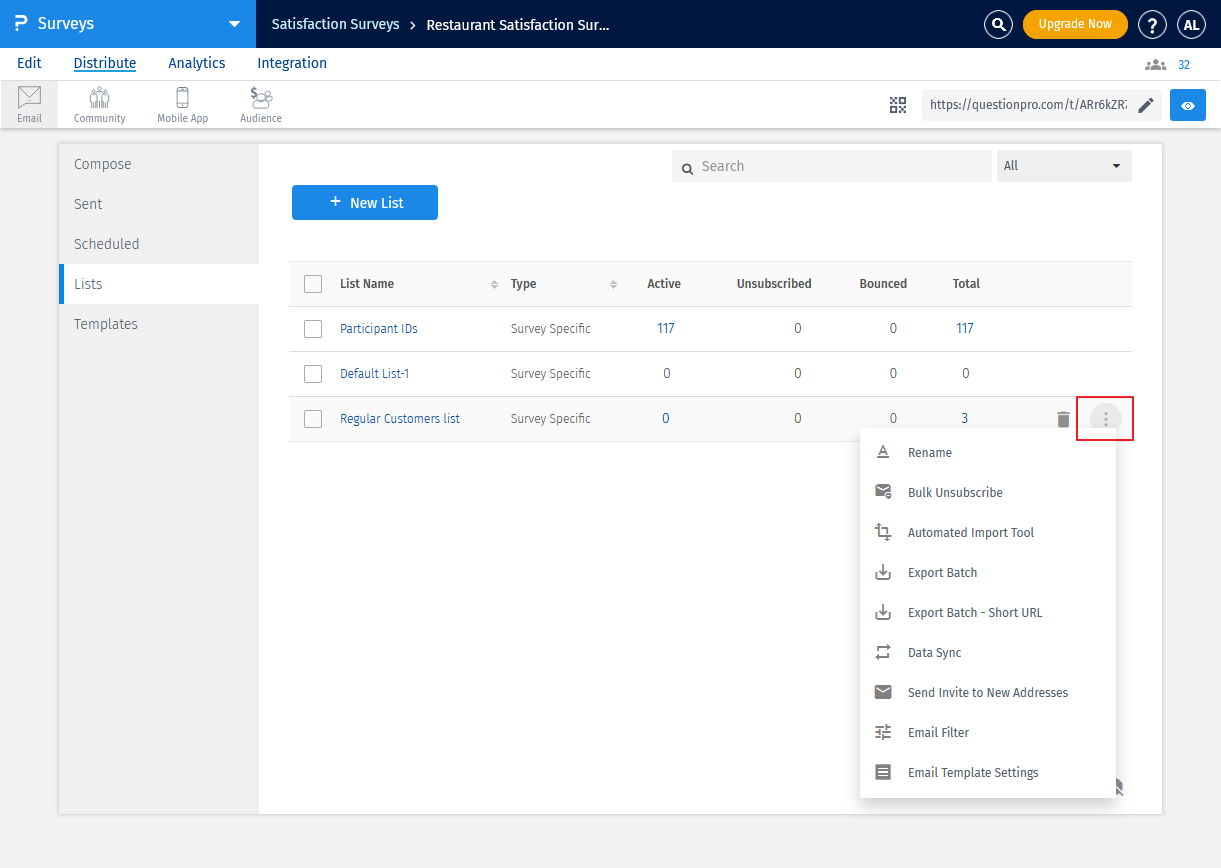The width and height of the screenshot is (1221, 868).
Task: Click the blue eye preview button
Action: click(x=1188, y=105)
